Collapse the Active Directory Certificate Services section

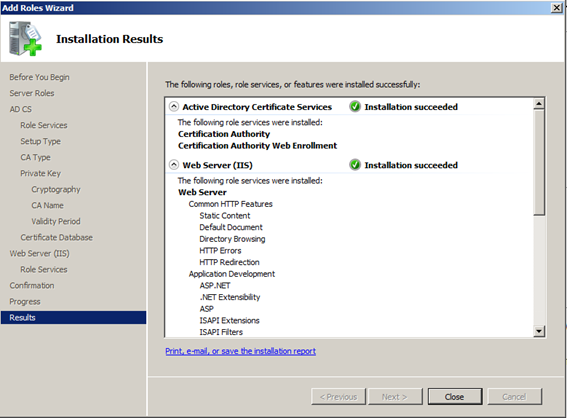tap(174, 107)
